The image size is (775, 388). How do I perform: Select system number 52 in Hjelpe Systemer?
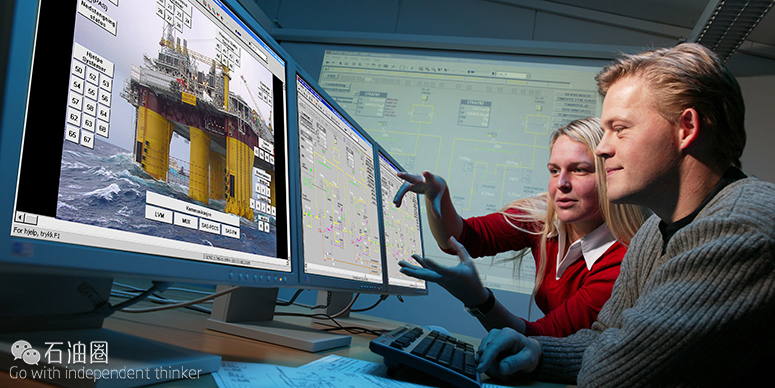pyautogui.click(x=92, y=77)
